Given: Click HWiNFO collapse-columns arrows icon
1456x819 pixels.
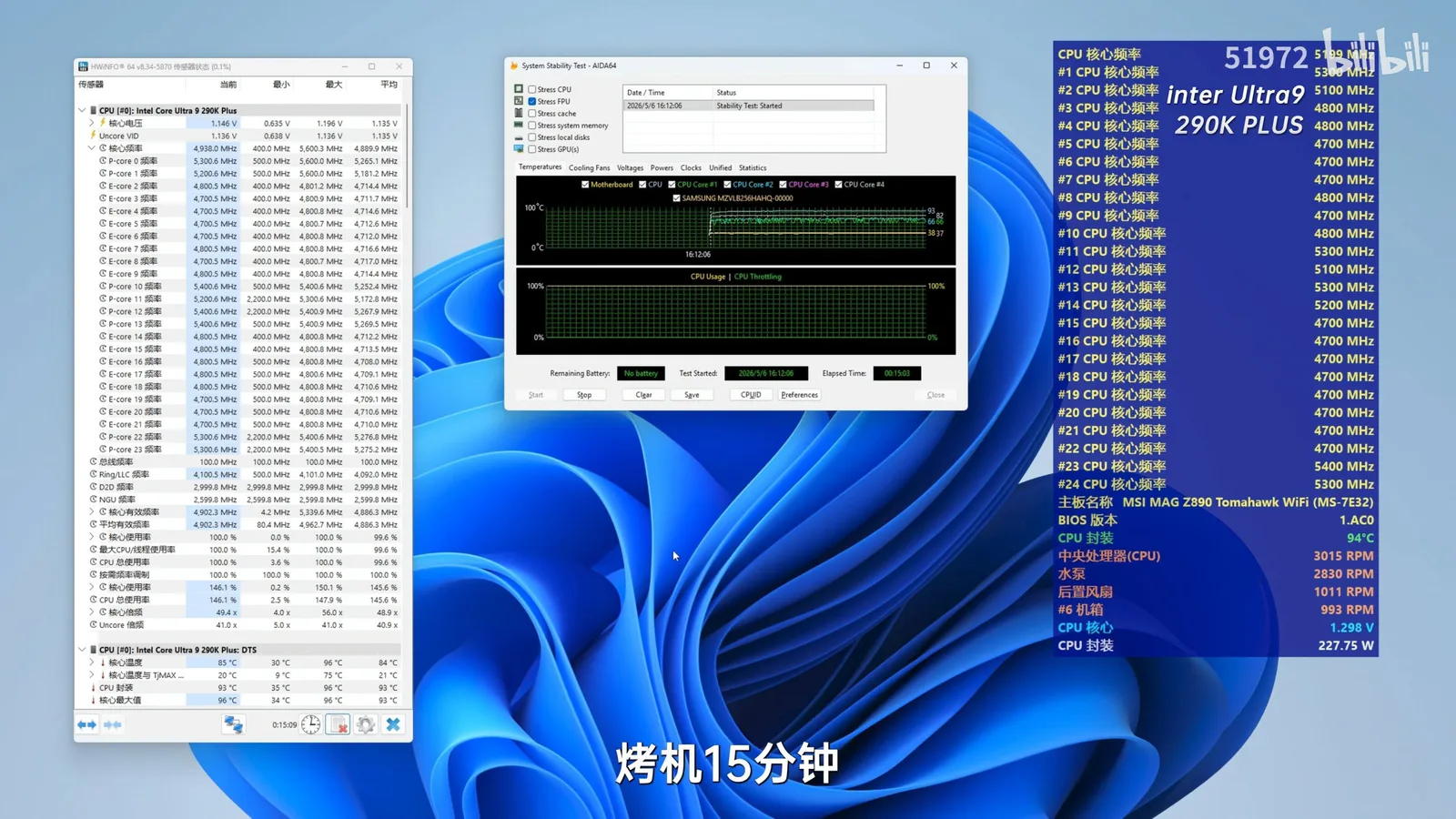Looking at the screenshot, I should pyautogui.click(x=113, y=724).
